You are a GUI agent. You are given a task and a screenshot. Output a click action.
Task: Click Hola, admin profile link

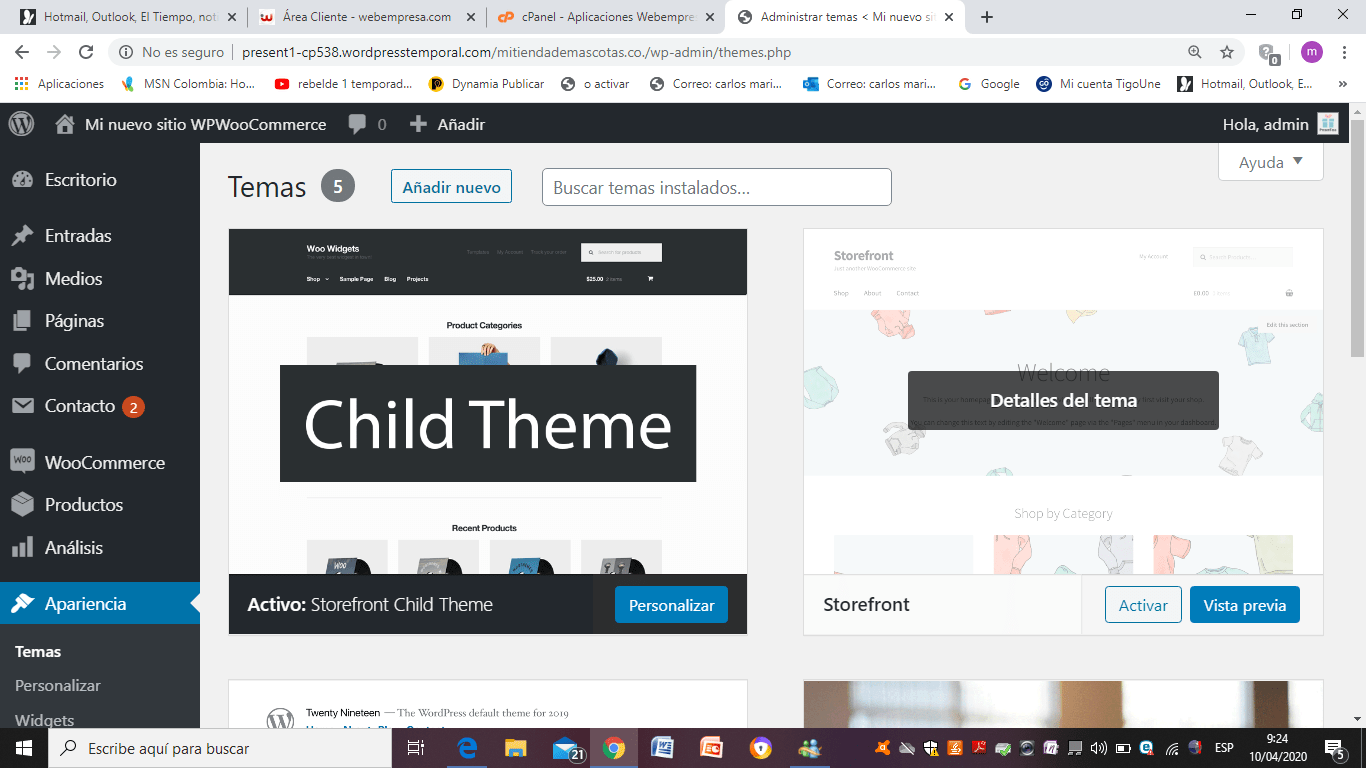1265,124
